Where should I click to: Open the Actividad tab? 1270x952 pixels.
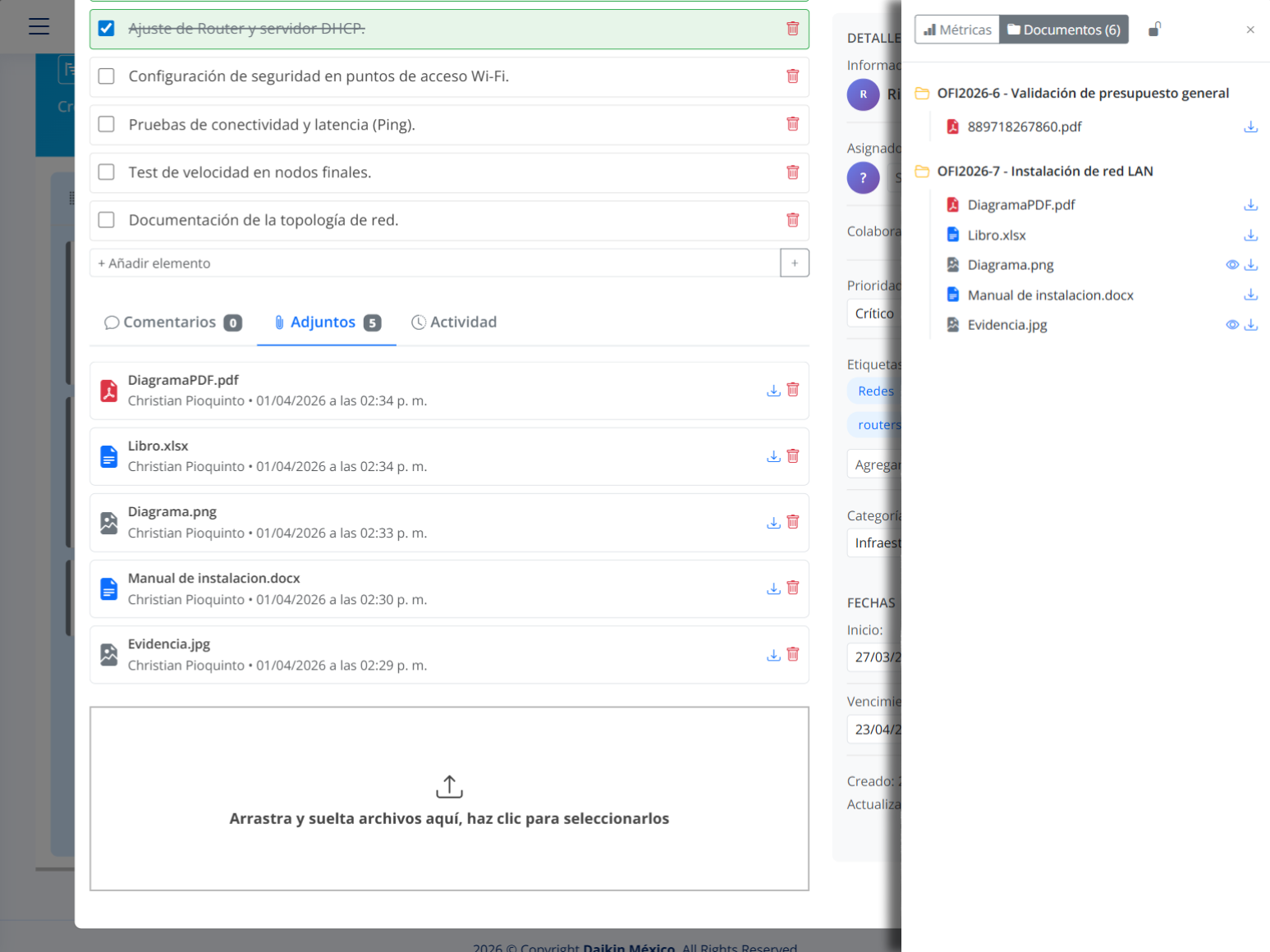pyautogui.click(x=454, y=323)
